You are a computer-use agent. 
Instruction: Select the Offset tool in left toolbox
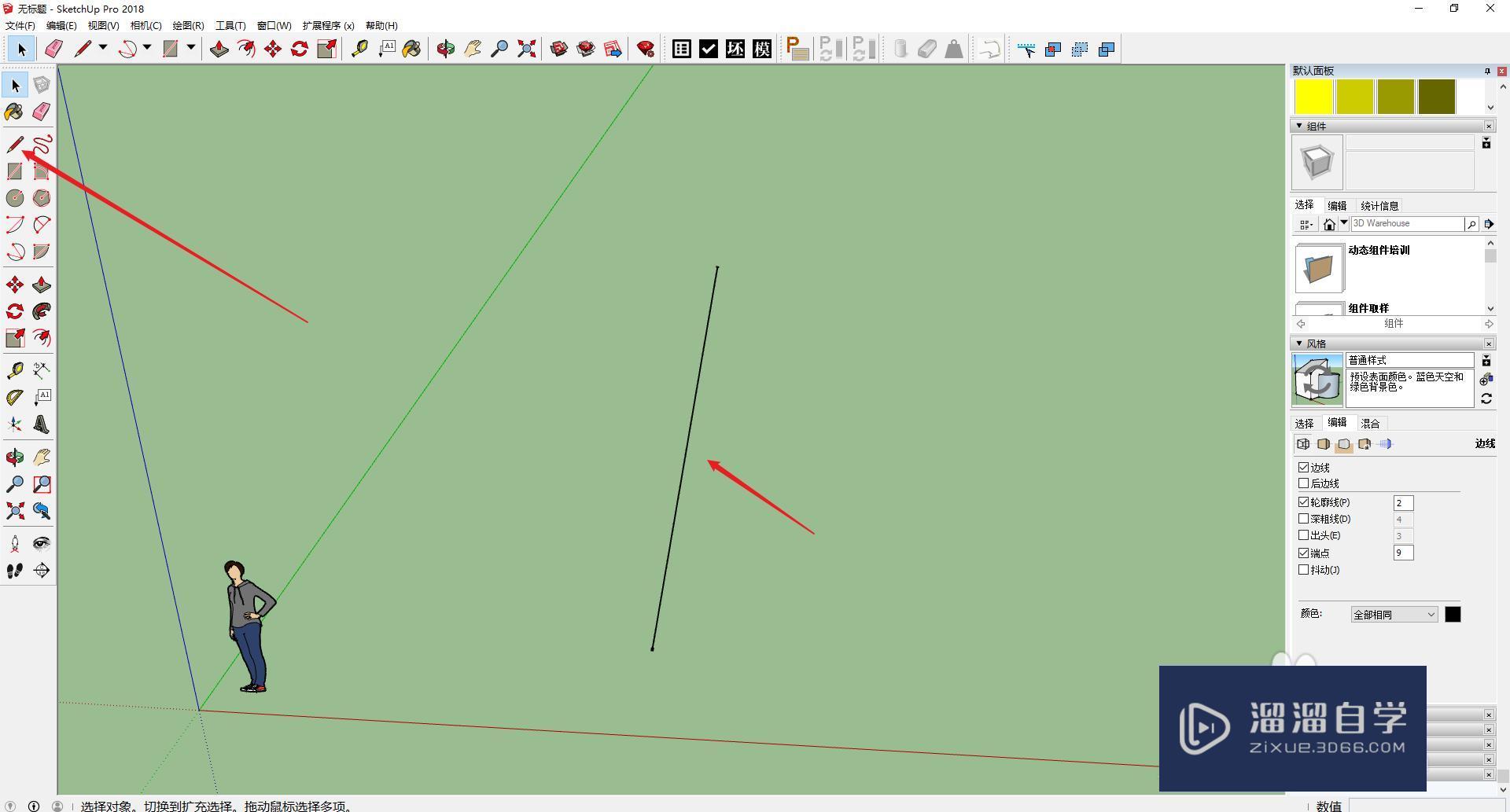[42, 338]
